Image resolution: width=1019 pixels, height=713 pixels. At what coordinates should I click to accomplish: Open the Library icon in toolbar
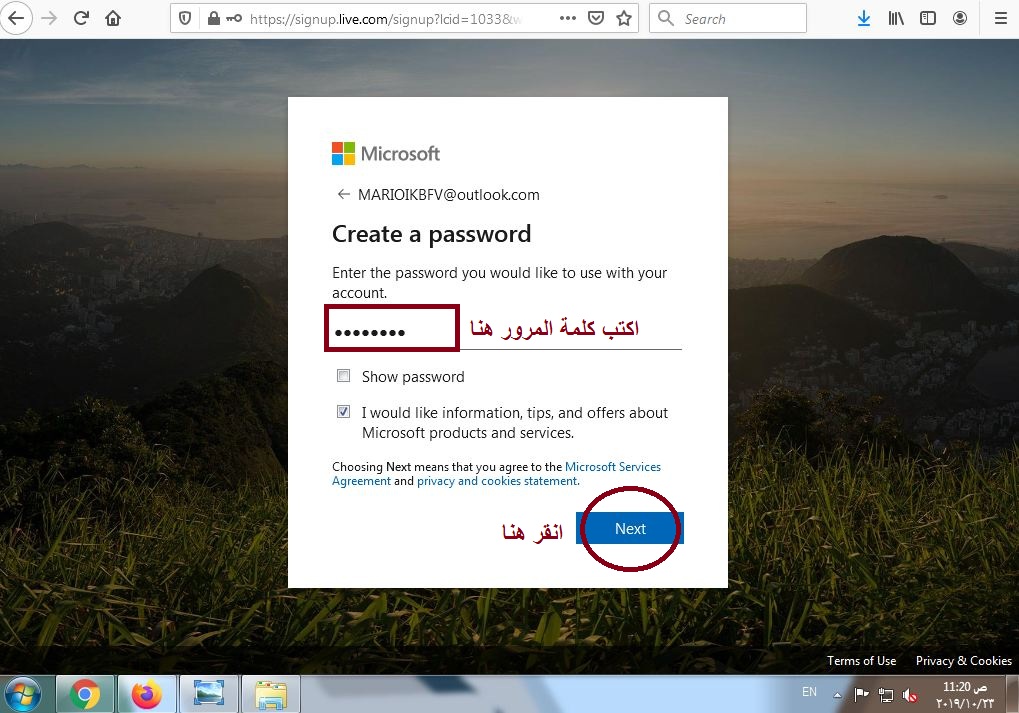(x=896, y=18)
